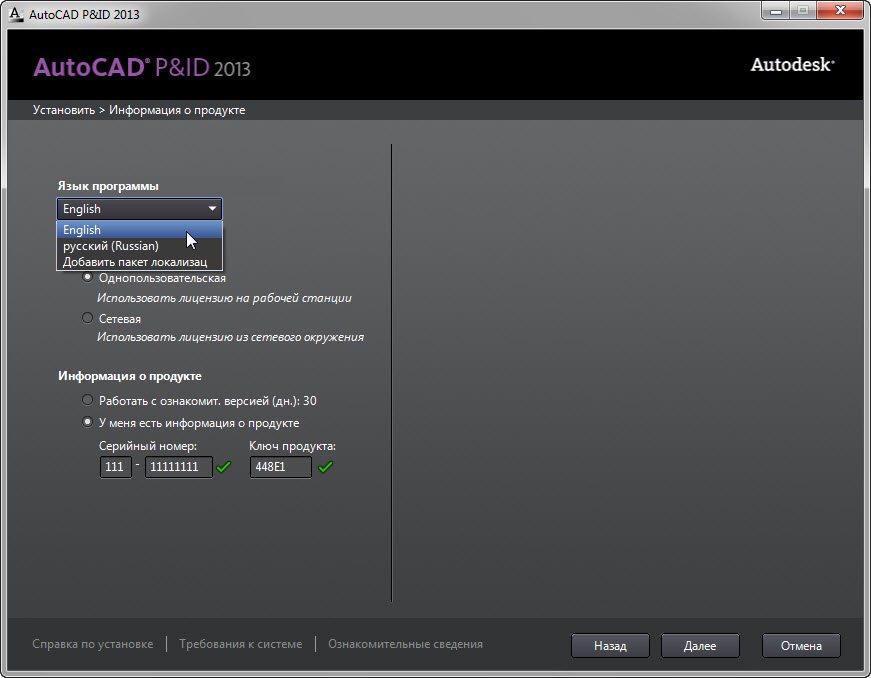Enable the 30-day trial option
This screenshot has height=678, width=871.
tap(87, 399)
